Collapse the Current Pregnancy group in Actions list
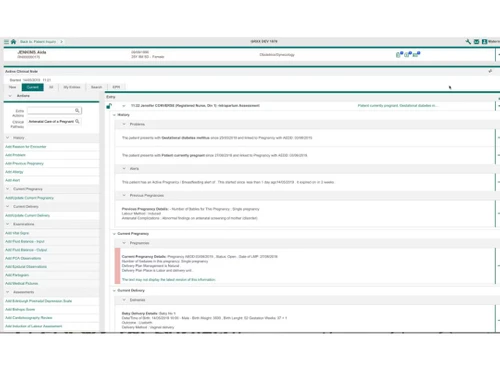The height and width of the screenshot is (375, 500). coord(8,189)
